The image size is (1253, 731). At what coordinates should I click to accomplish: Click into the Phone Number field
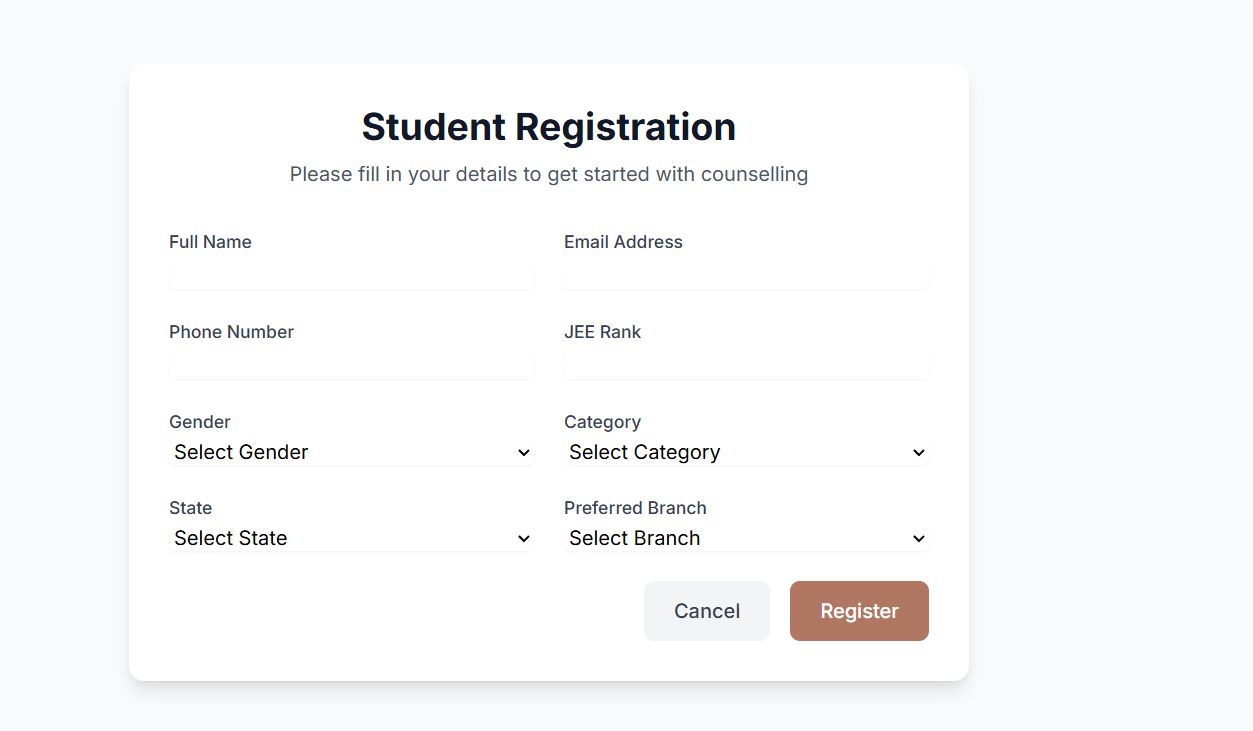pos(351,364)
